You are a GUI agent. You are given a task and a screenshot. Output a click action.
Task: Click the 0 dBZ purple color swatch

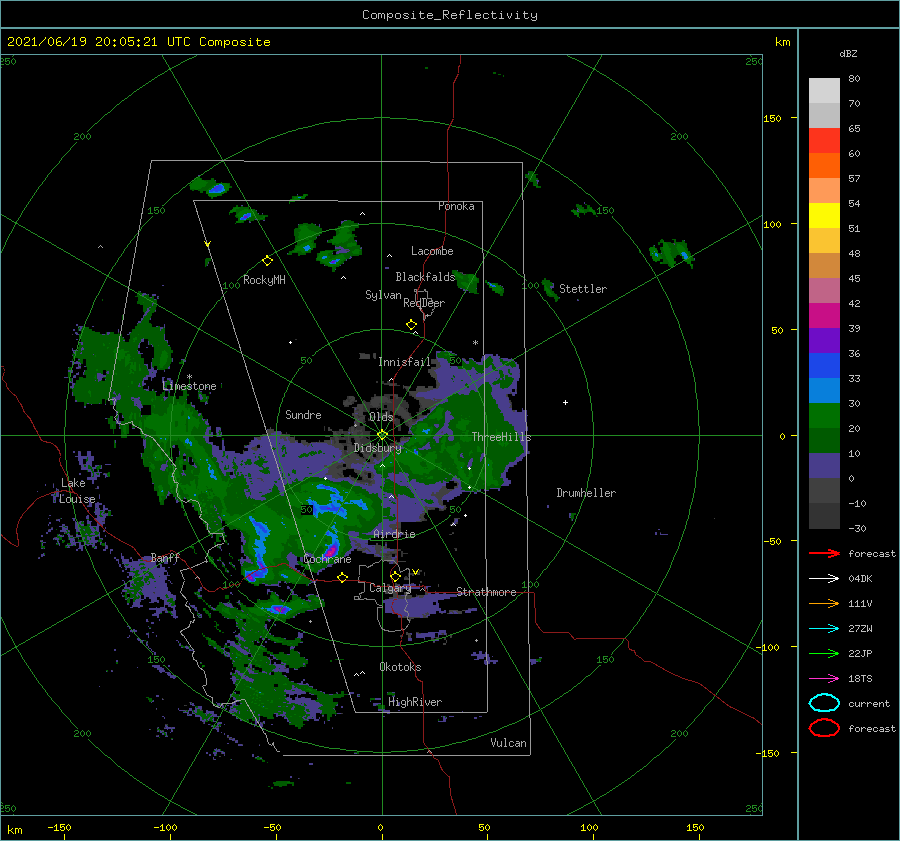[824, 466]
